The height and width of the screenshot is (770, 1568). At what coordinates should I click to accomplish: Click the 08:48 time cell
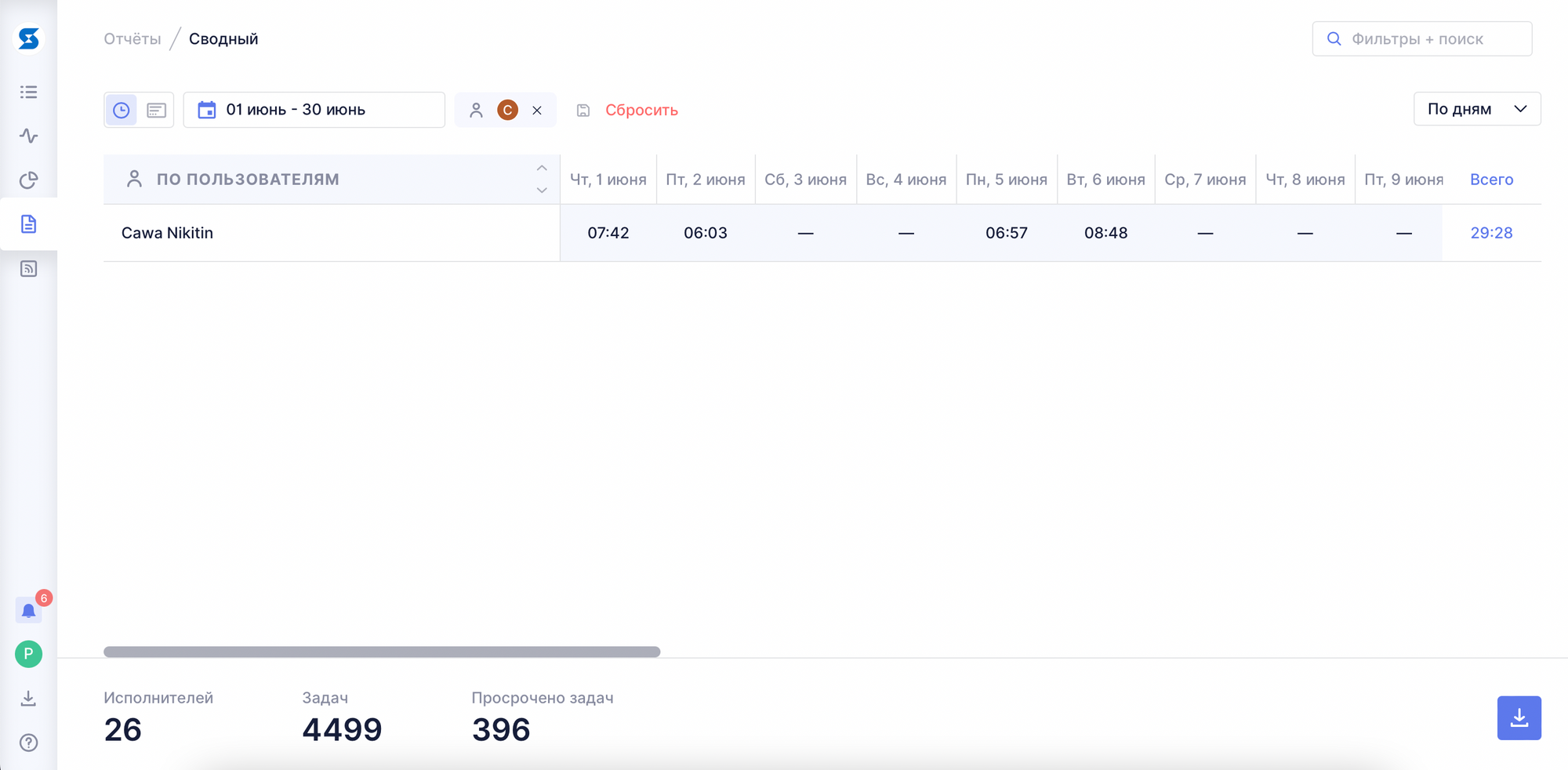pos(1106,233)
